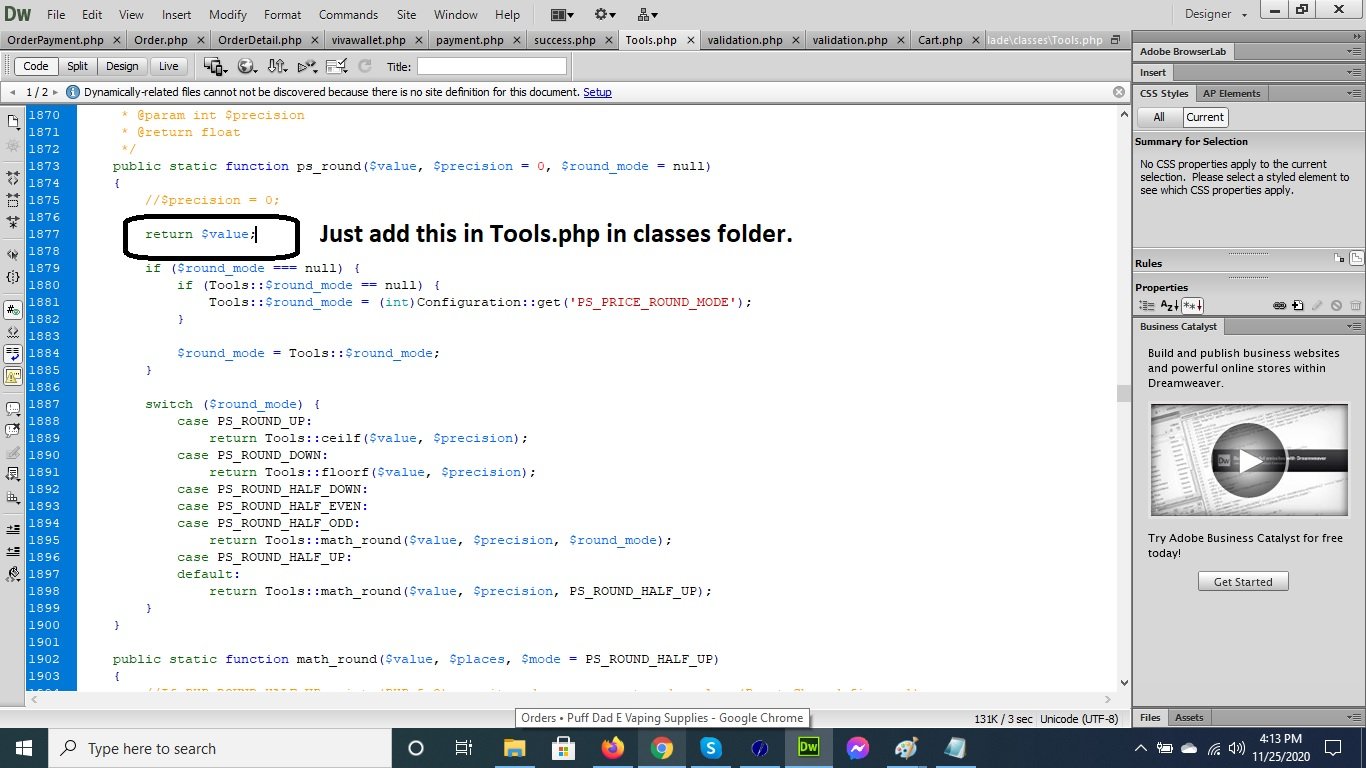Click the vertical scrollbar thumb in the code view
The height and width of the screenshot is (768, 1366).
click(1123, 393)
